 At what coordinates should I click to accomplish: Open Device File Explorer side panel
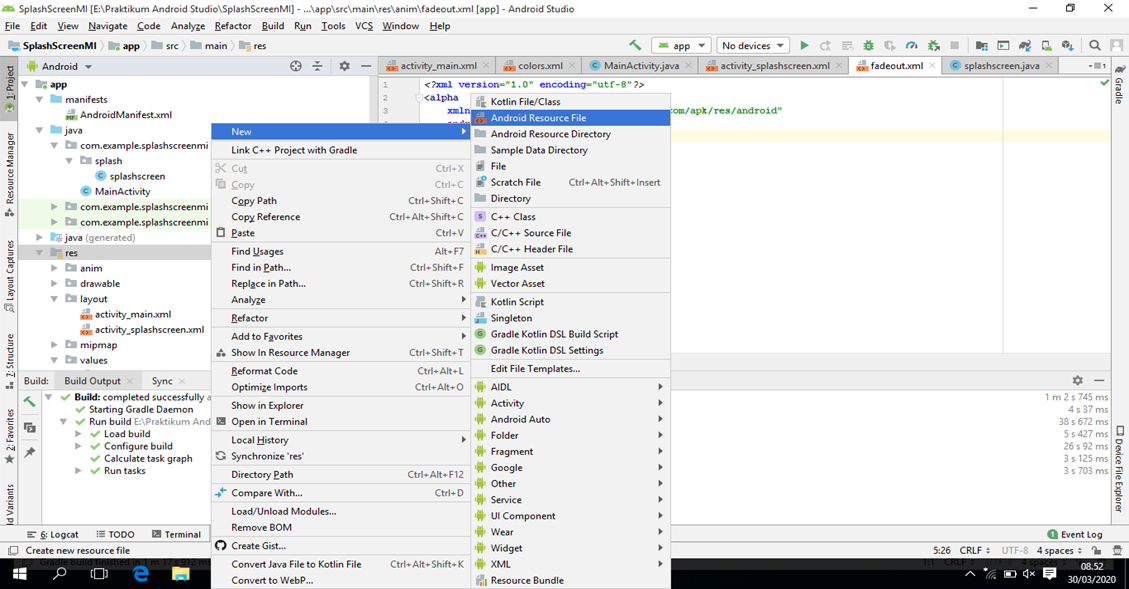coord(1119,469)
